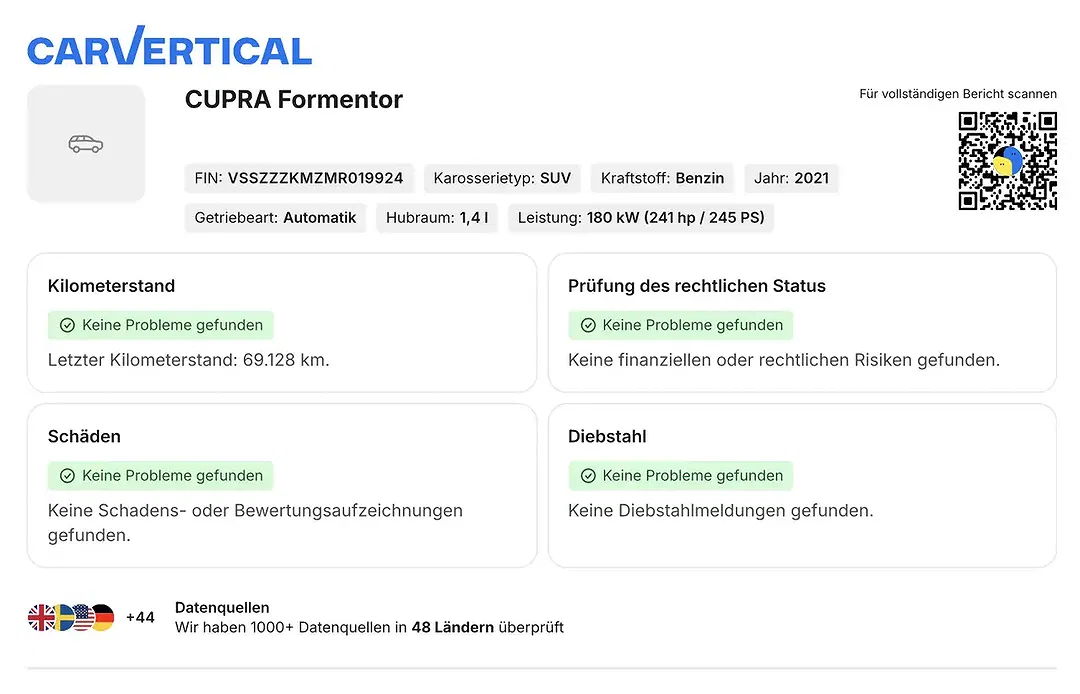Click checkmark icon under Kilometerstand
The width and height of the screenshot is (1080, 694).
67,325
